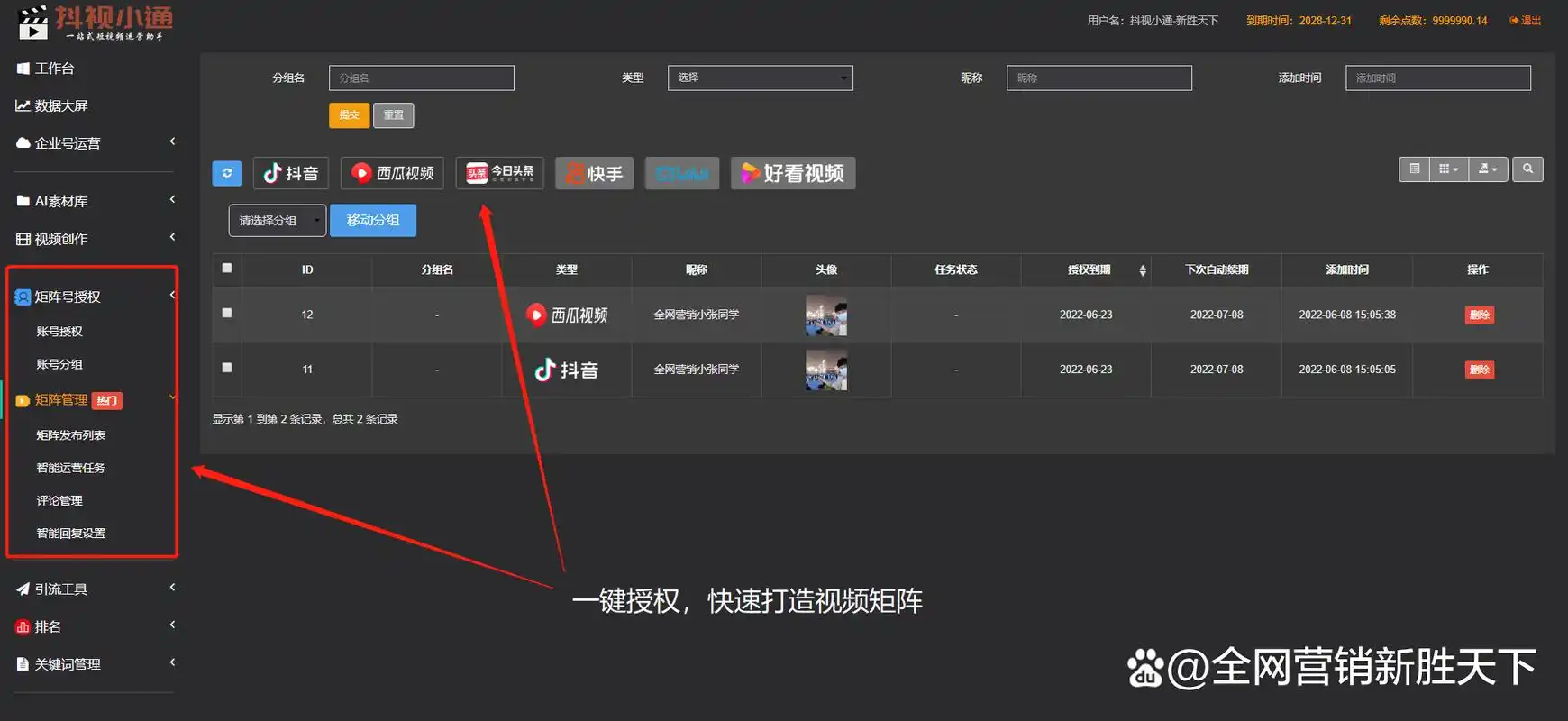Click the avatar thumbnail in row 12
The image size is (1568, 721).
pyautogui.click(x=826, y=315)
